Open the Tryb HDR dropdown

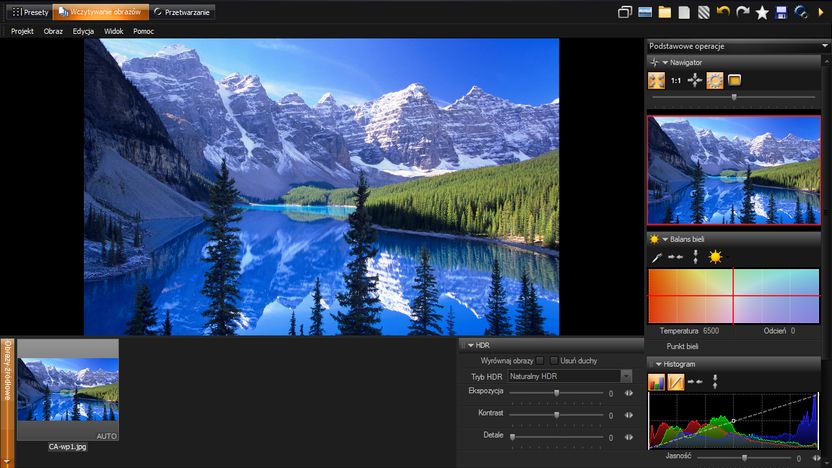point(627,376)
